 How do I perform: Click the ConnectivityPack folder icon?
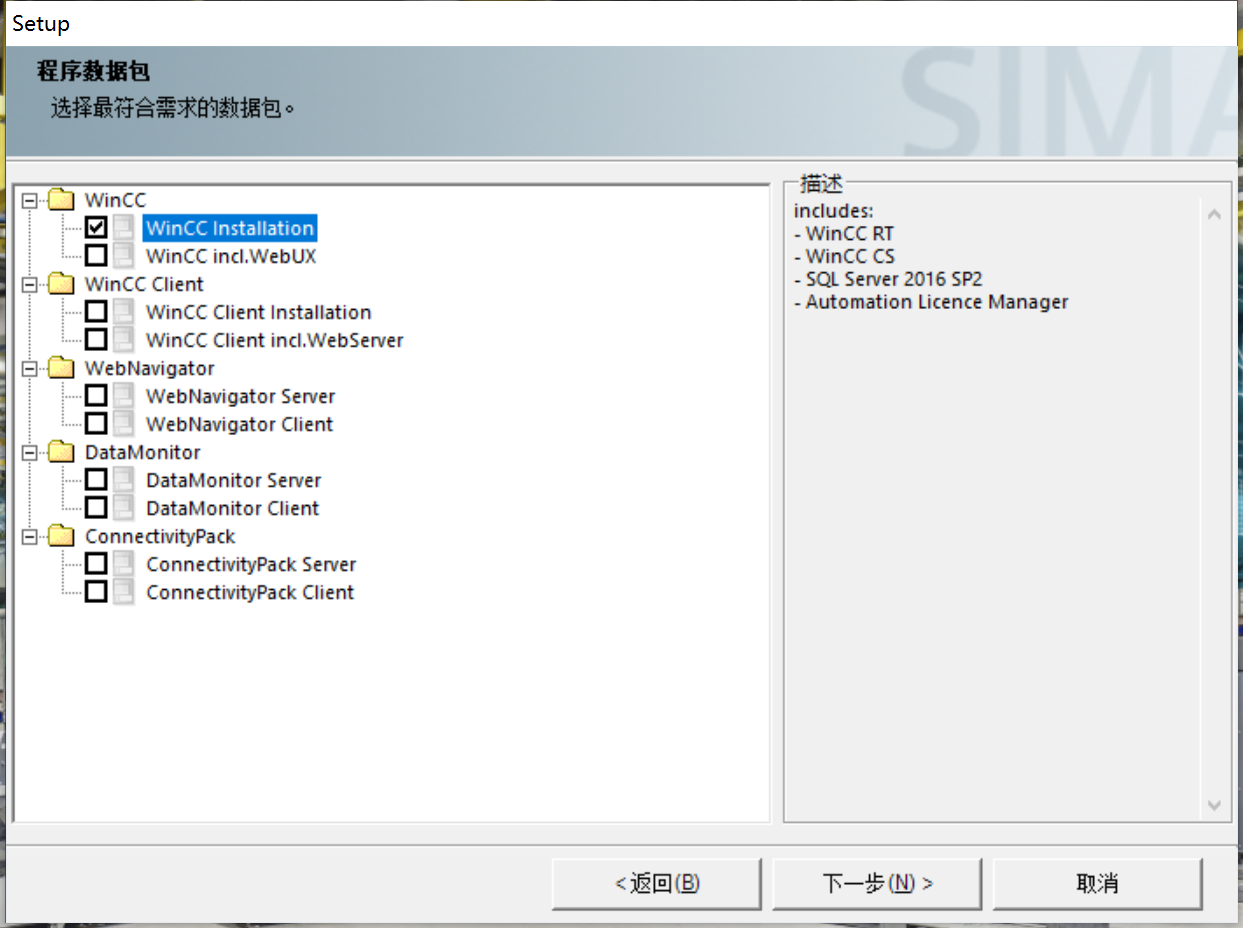coord(61,536)
